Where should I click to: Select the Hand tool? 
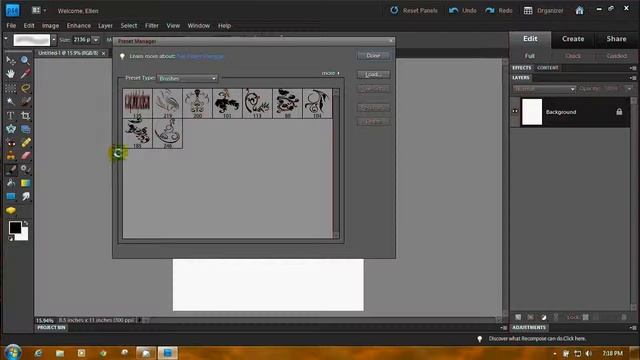11,74
